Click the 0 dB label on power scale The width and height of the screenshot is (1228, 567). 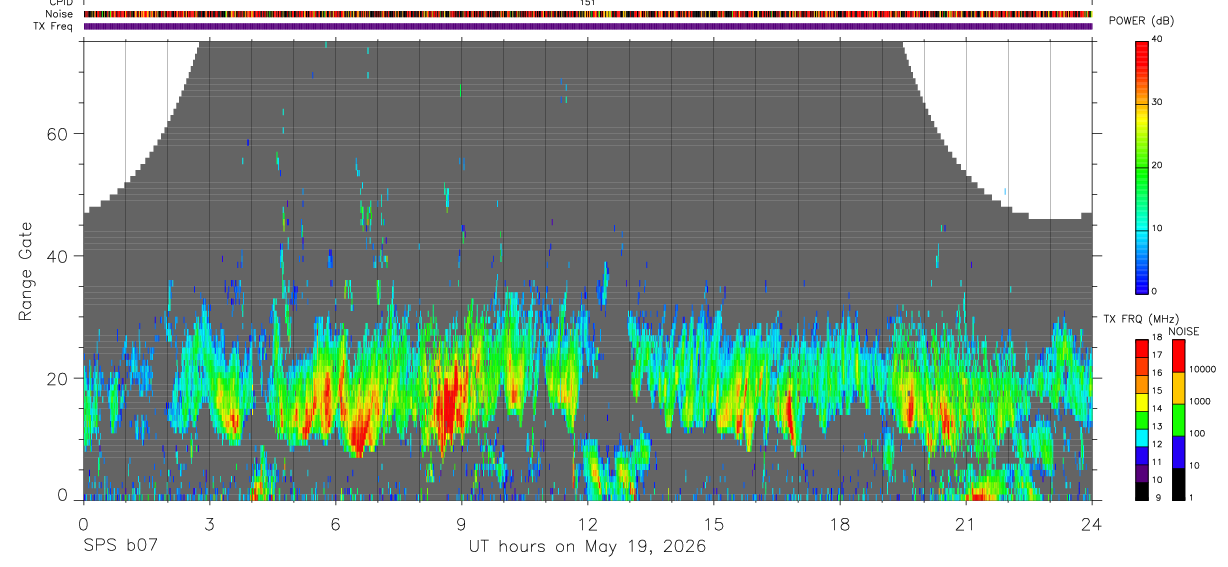[1155, 291]
